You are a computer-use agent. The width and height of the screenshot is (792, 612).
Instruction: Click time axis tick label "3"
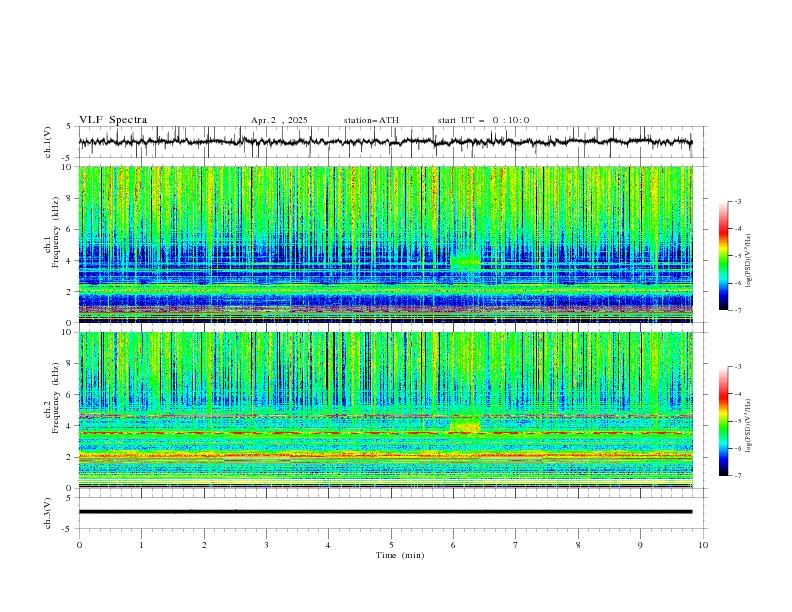[266, 545]
